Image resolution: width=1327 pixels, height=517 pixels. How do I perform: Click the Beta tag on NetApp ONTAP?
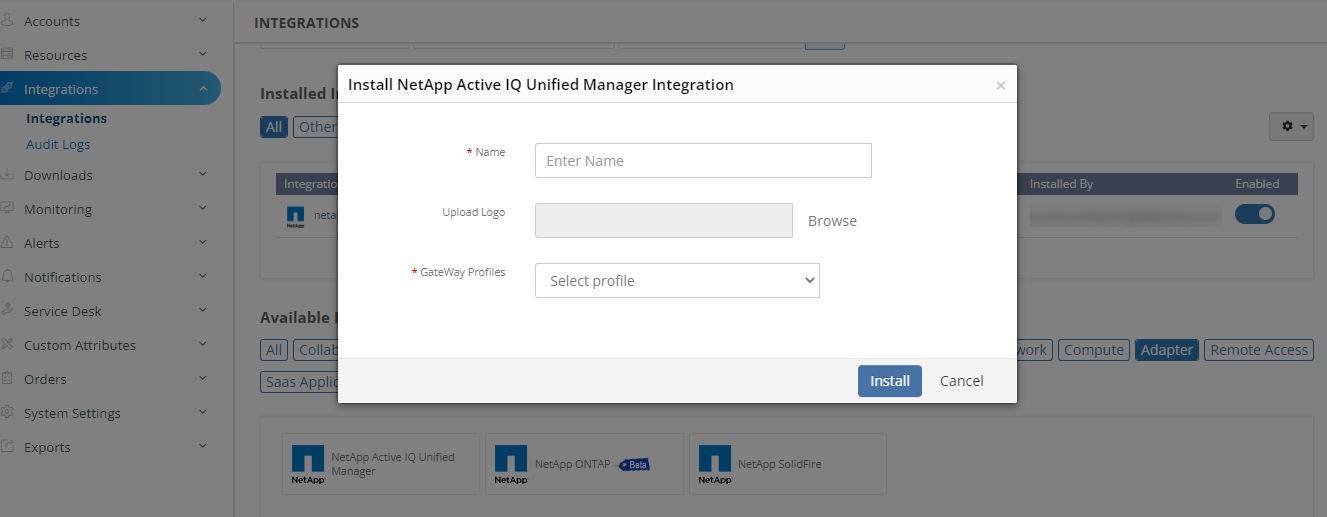[635, 465]
